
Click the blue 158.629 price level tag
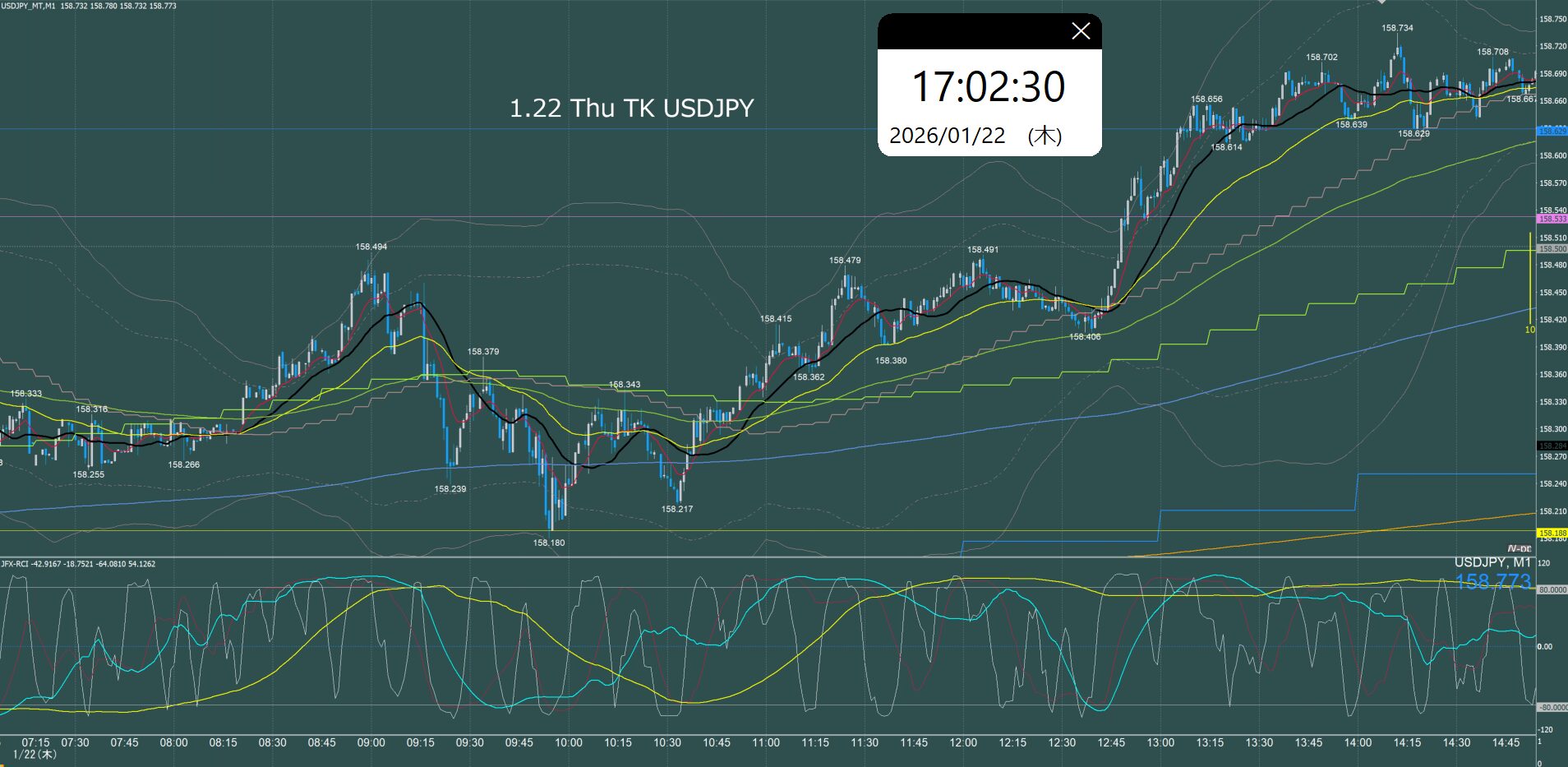[x=1552, y=132]
